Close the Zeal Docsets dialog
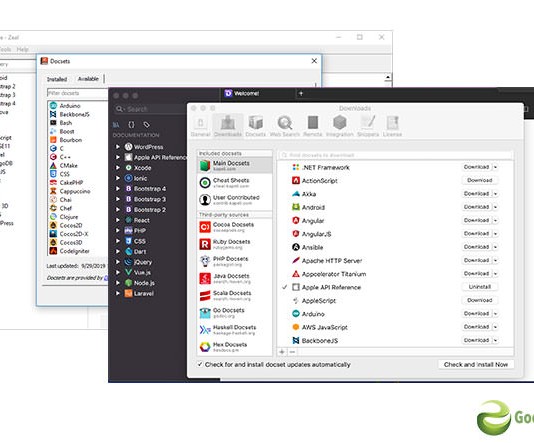 coord(314,61)
